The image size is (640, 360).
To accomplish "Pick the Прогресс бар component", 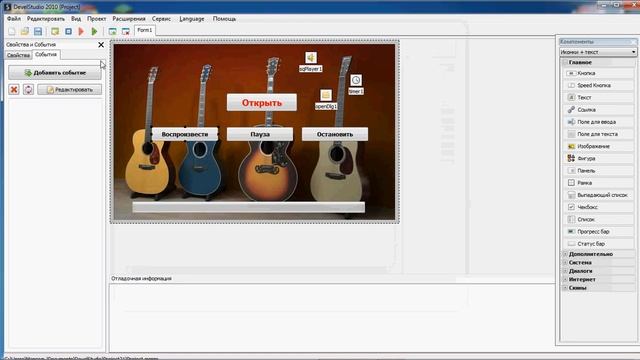I will point(598,231).
